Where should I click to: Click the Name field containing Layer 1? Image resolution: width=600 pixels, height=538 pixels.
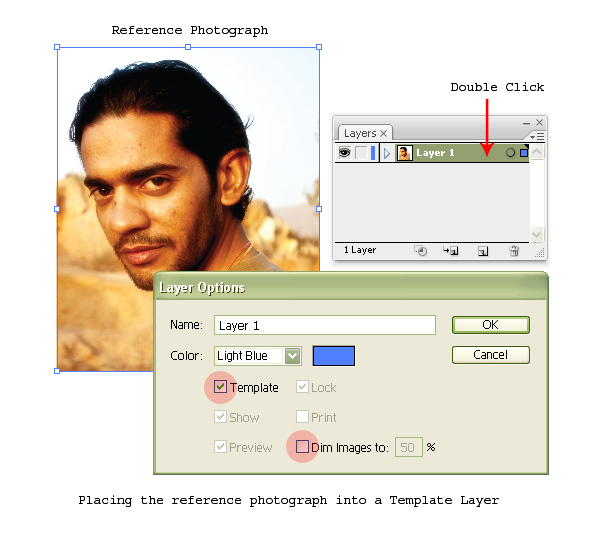[324, 325]
